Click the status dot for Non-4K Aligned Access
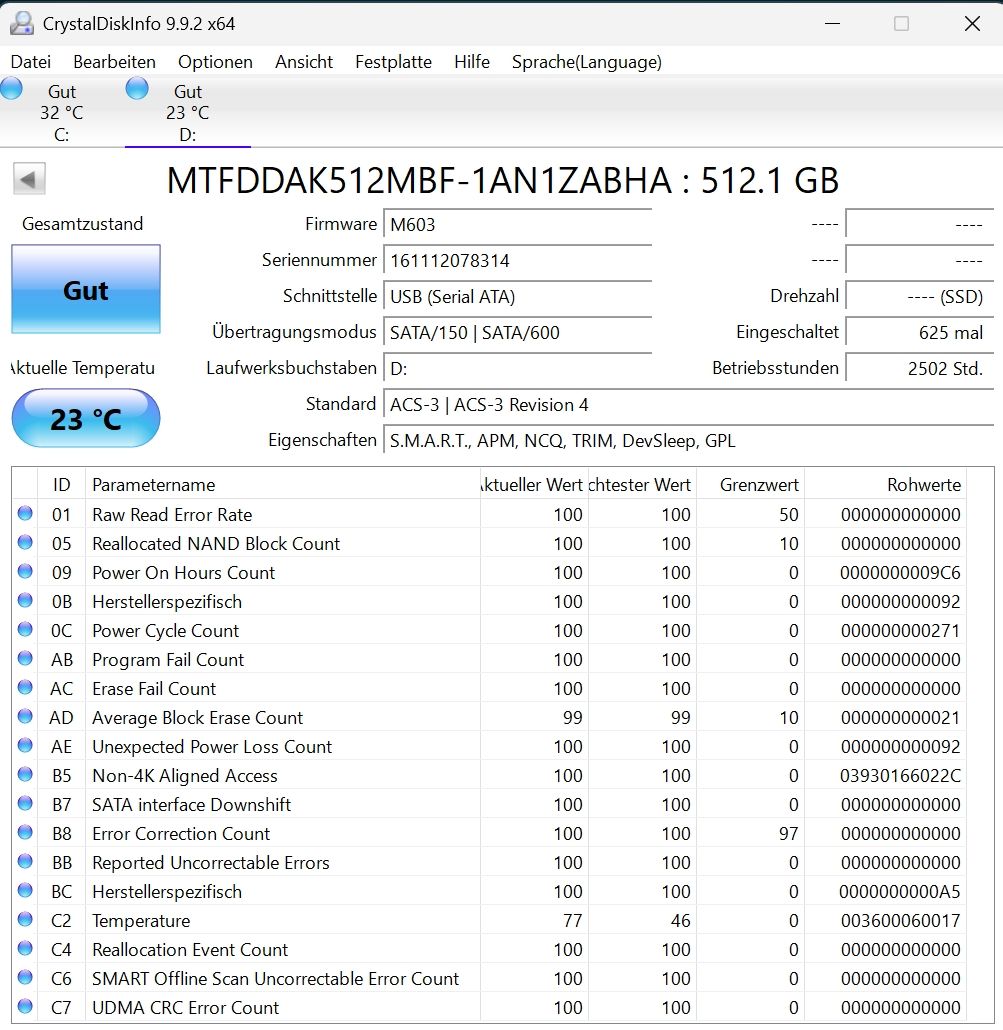 tap(25, 774)
